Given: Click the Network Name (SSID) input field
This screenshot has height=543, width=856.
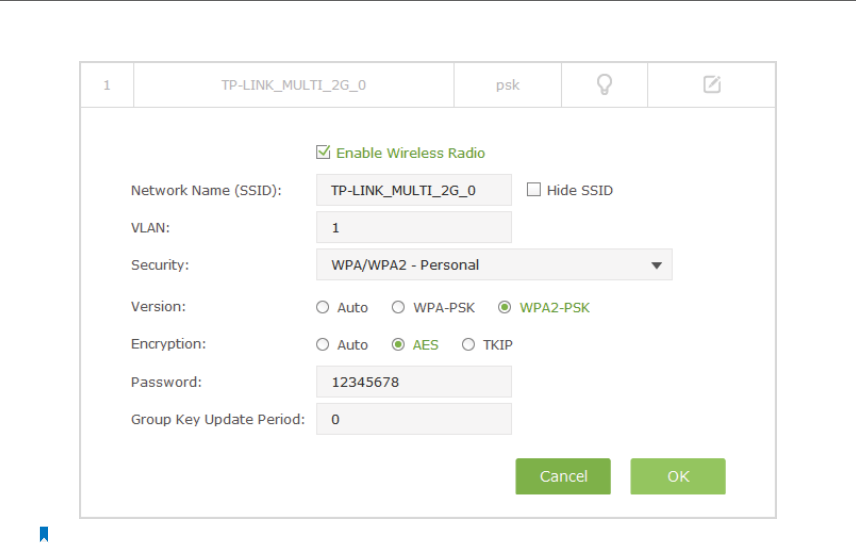Looking at the screenshot, I should click(414, 190).
